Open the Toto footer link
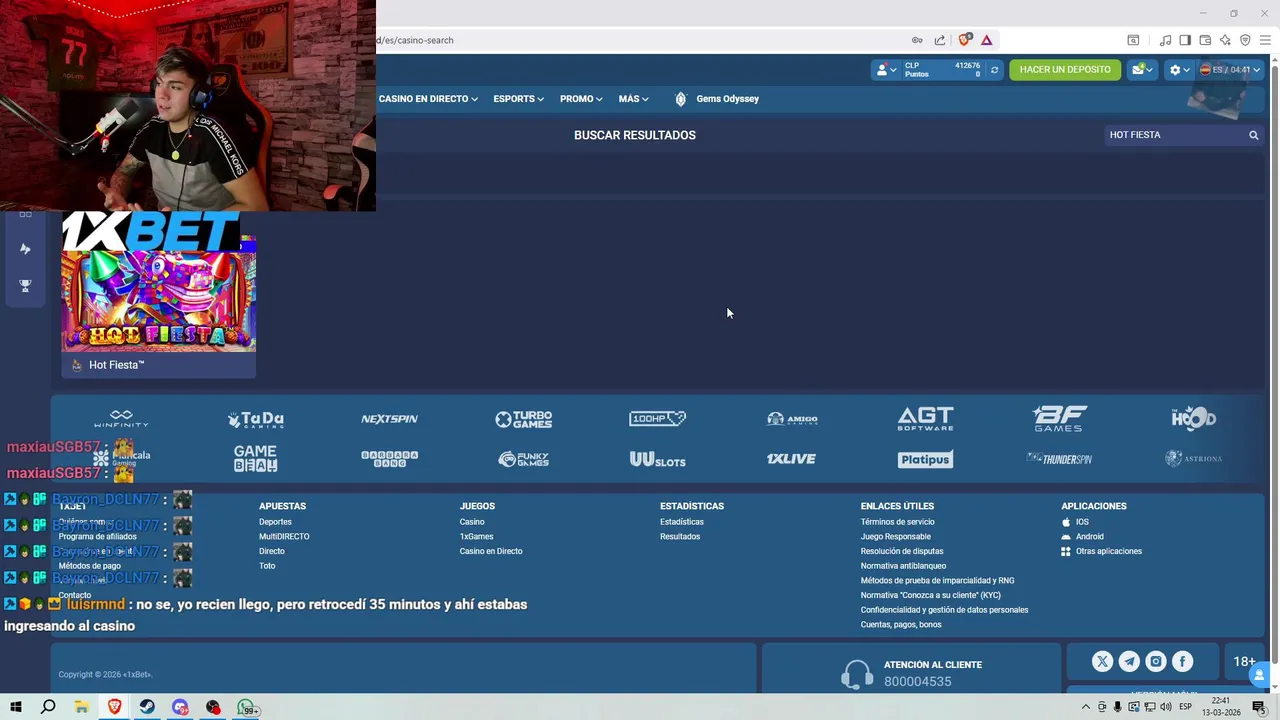The width and height of the screenshot is (1280, 720). pos(267,566)
